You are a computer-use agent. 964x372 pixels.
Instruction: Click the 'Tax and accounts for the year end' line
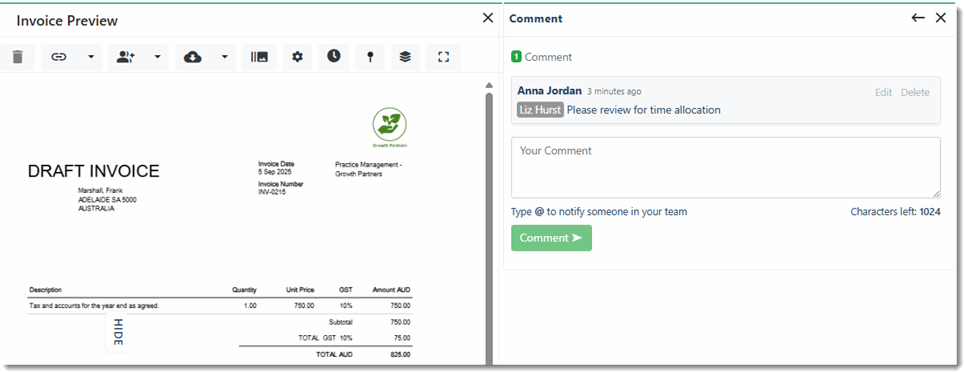click(94, 306)
